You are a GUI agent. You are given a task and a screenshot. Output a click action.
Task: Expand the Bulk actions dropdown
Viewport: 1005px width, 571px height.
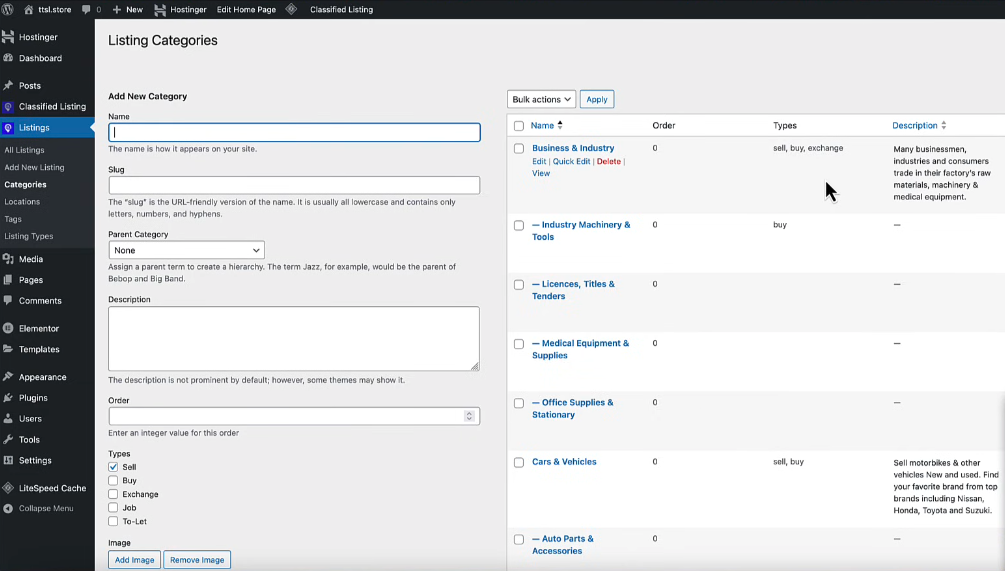pos(541,99)
